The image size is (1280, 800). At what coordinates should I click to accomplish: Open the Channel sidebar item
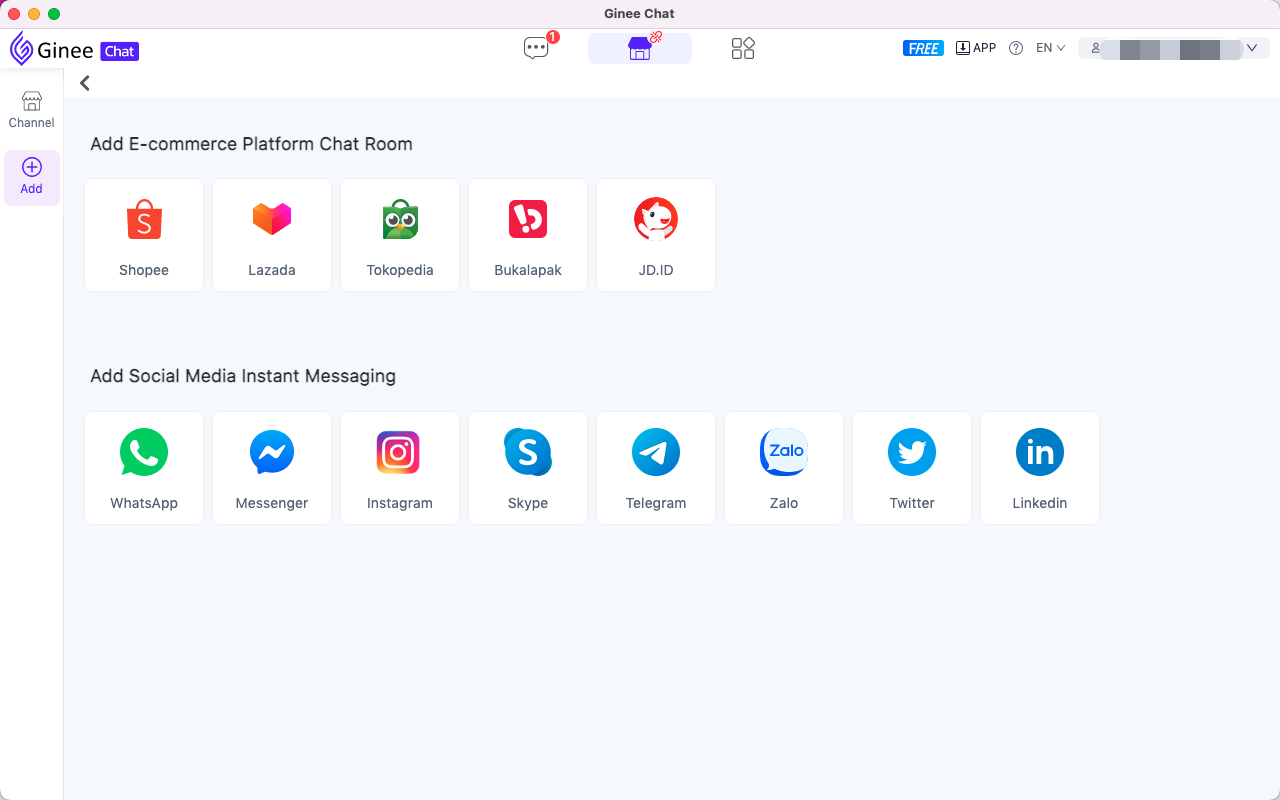(32, 110)
